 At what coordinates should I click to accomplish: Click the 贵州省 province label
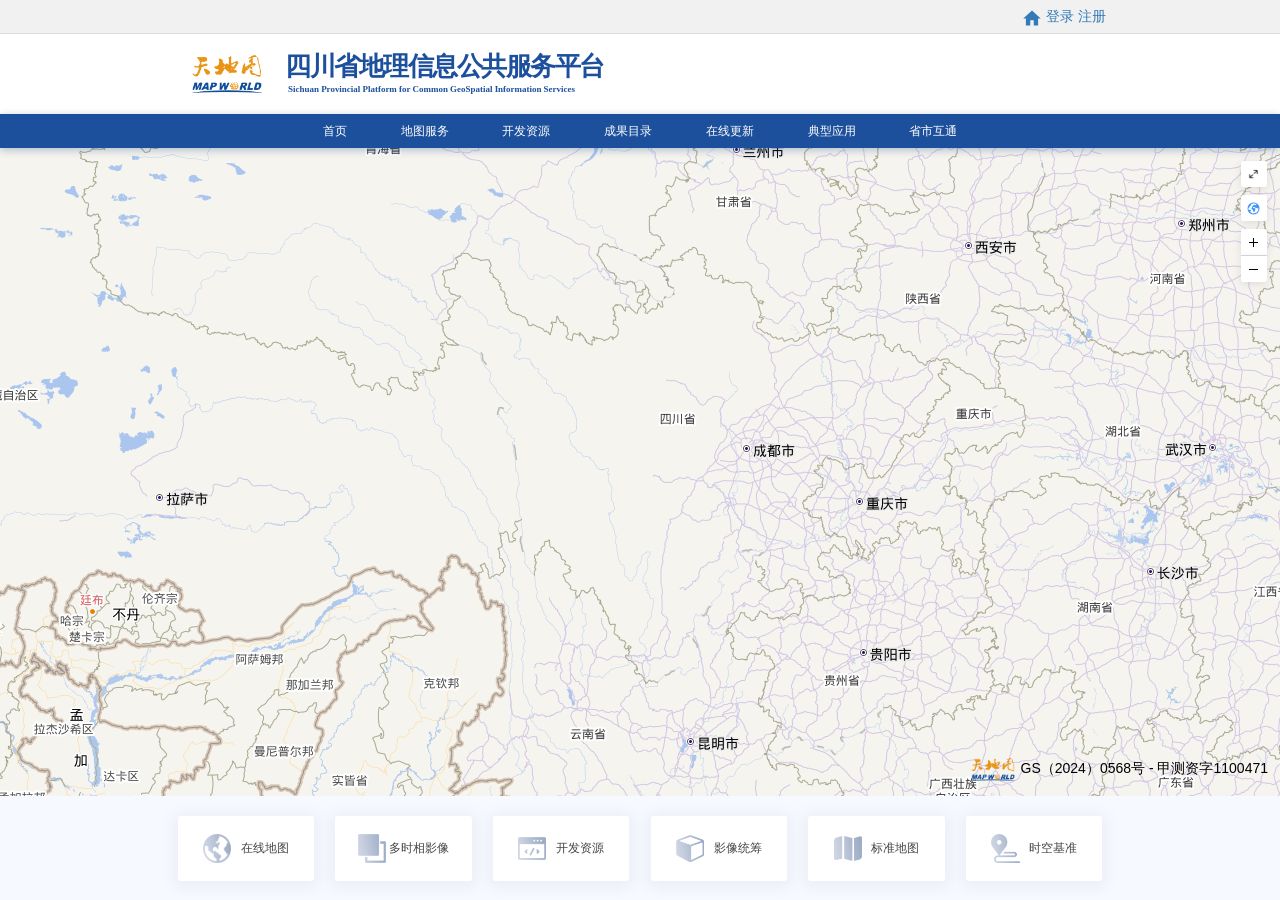click(842, 681)
